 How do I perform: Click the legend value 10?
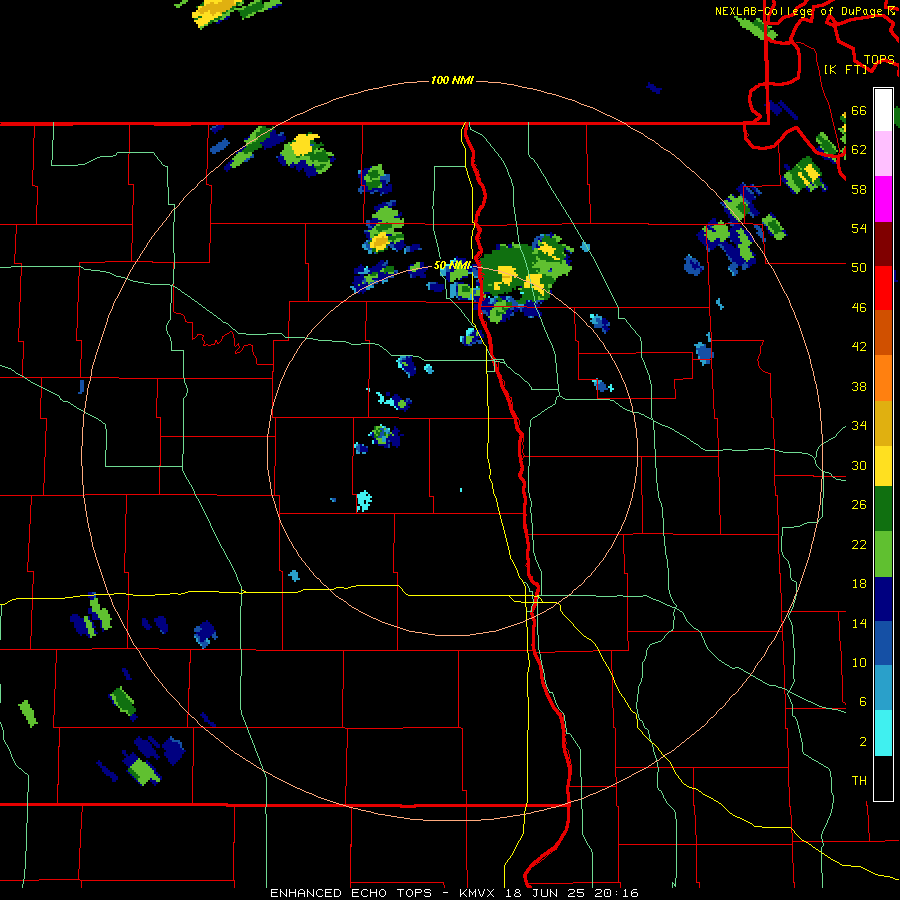(x=859, y=662)
